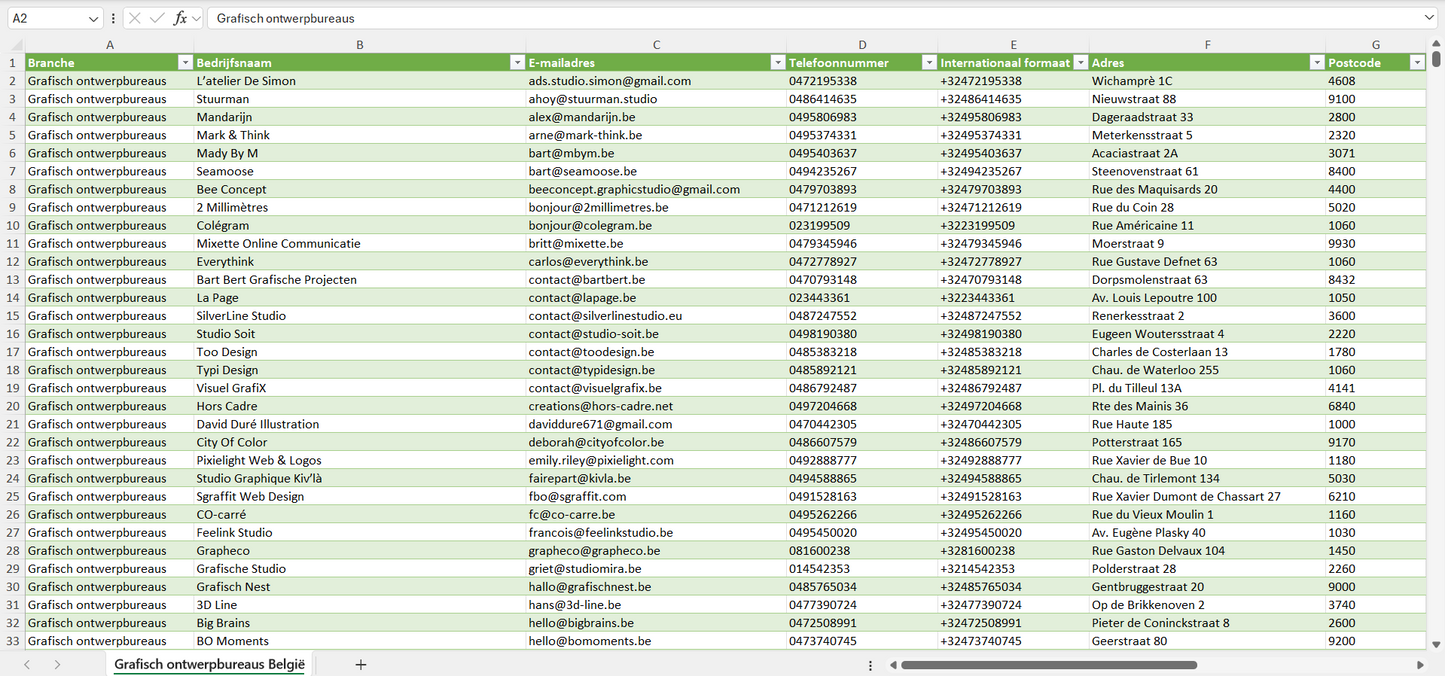Image resolution: width=1445 pixels, height=676 pixels.
Task: Open the Telefoonnummer filter dropdown
Action: coord(929,63)
